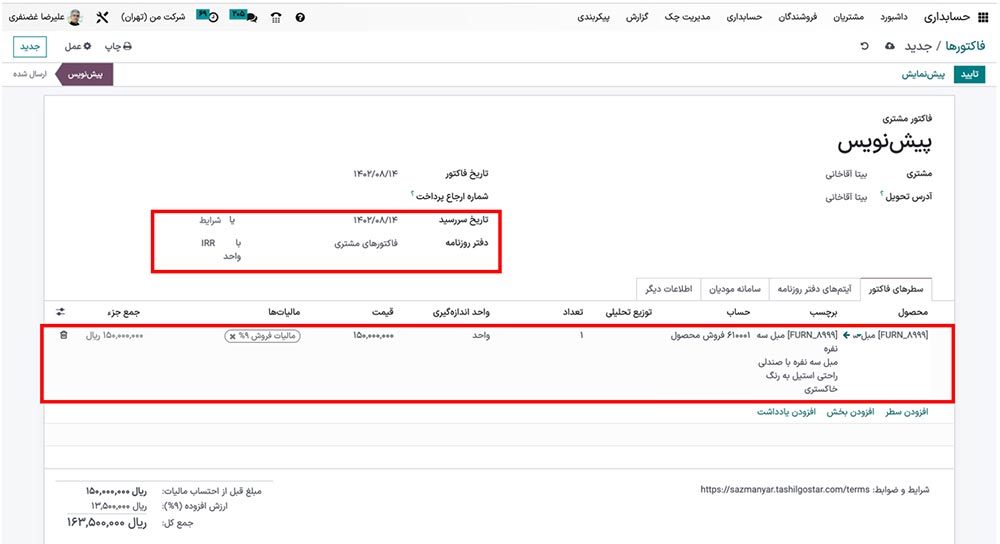This screenshot has width=1000, height=544.
Task: Open the مشتری customer field بیتا آقاخانی
Action: (x=846, y=173)
